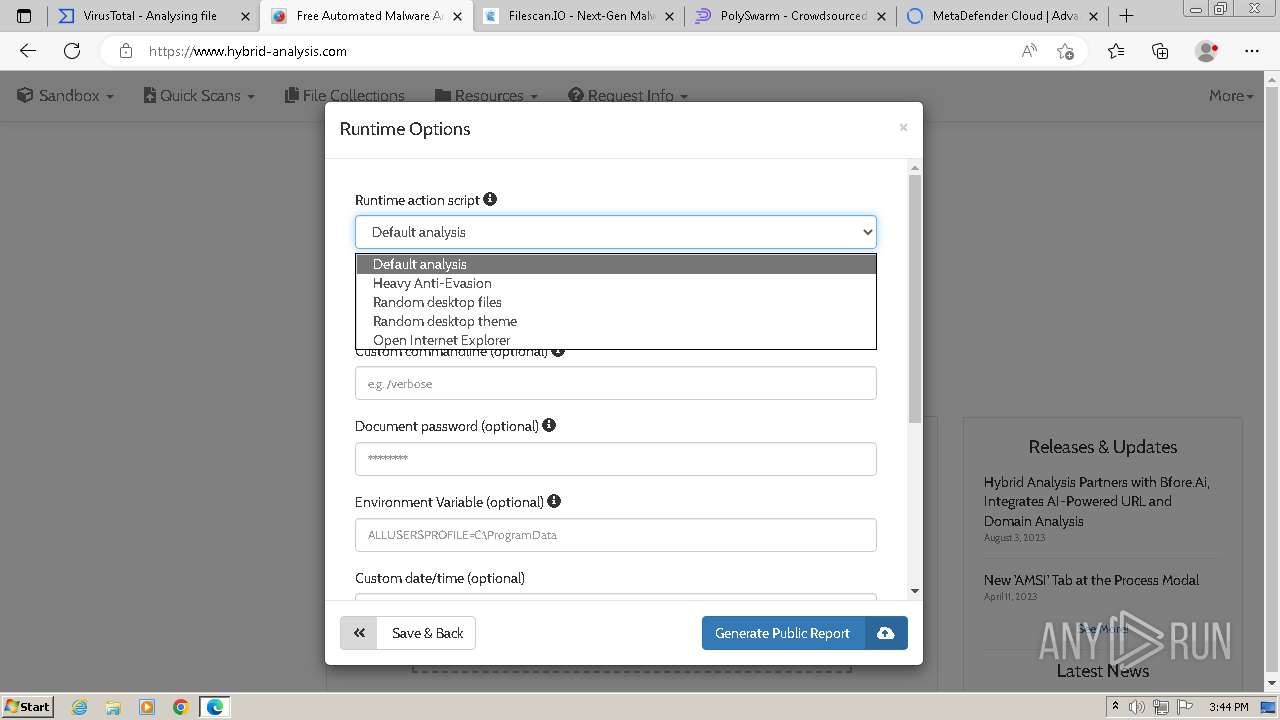Add this page to favorites
1280x720 pixels.
pos(1065,51)
